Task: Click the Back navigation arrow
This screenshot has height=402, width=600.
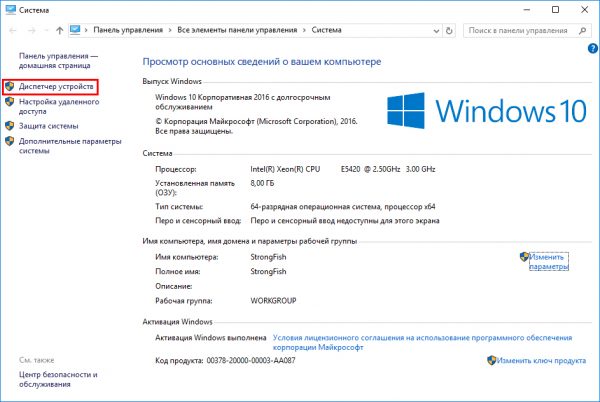Action: coord(13,30)
